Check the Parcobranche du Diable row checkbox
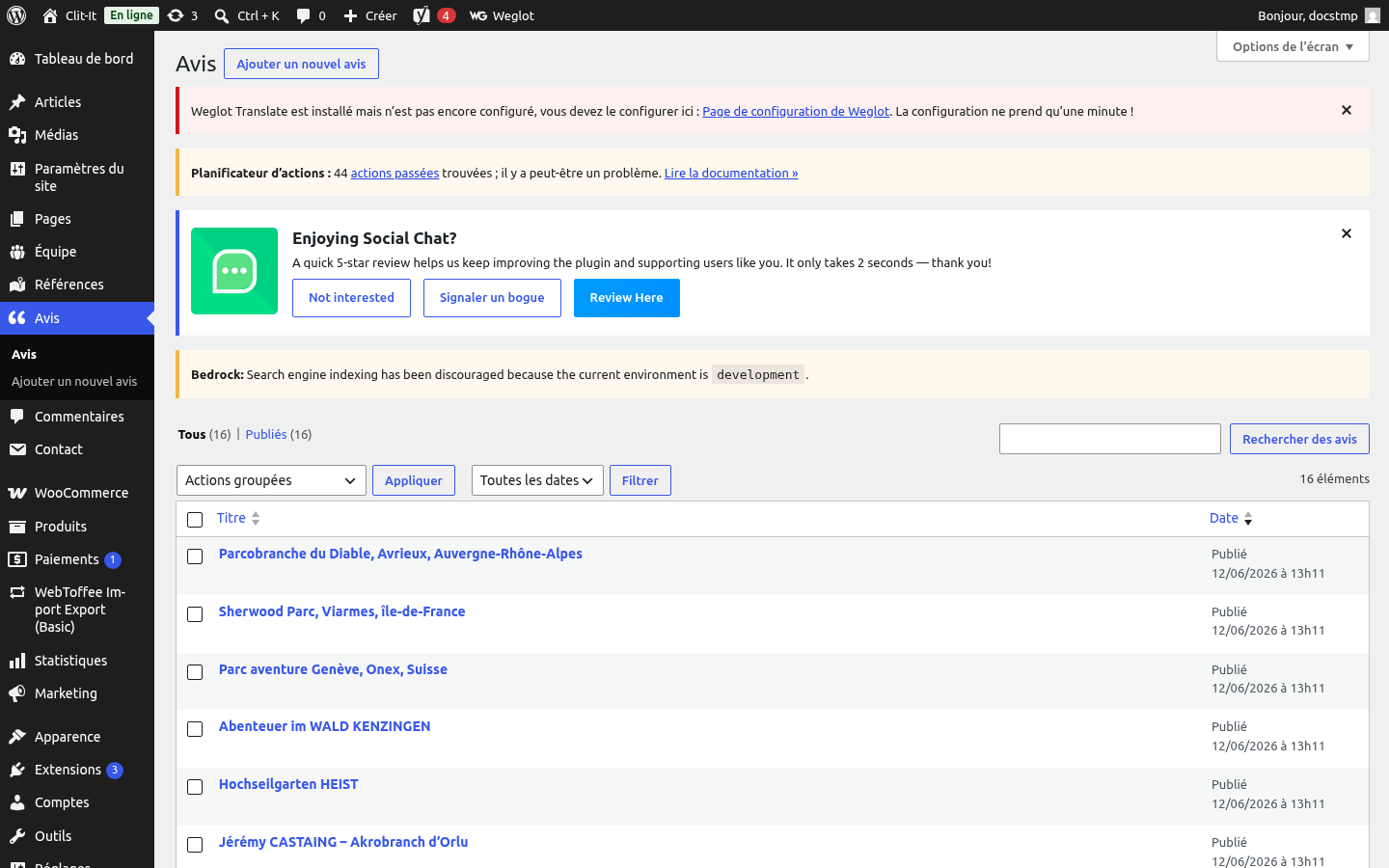This screenshot has width=1389, height=868. [x=195, y=556]
